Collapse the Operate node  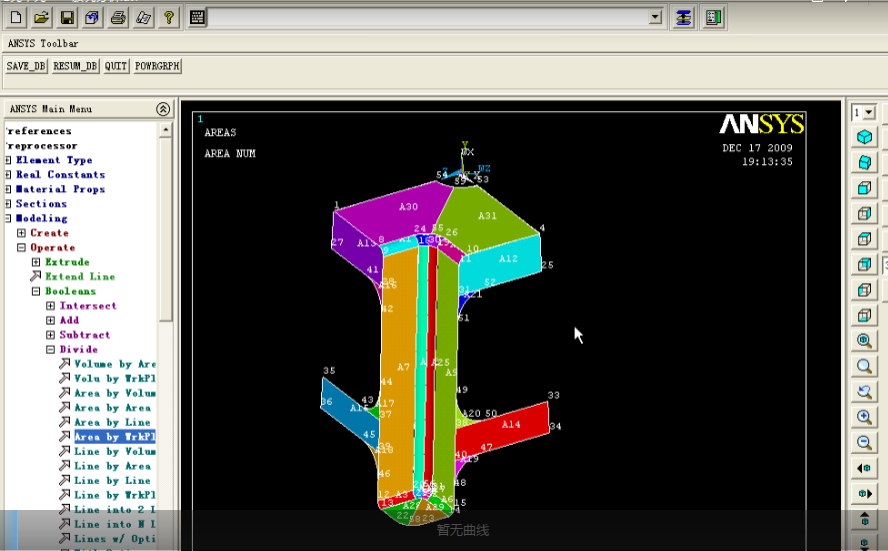pos(22,247)
